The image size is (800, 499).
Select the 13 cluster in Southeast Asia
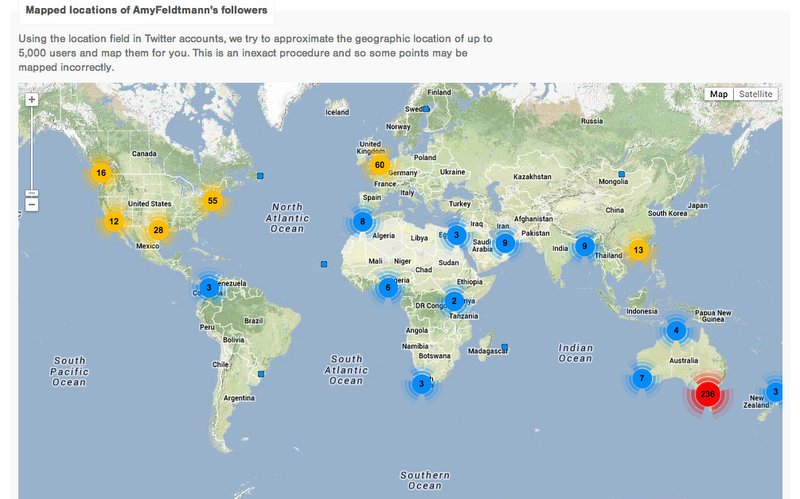click(x=639, y=249)
